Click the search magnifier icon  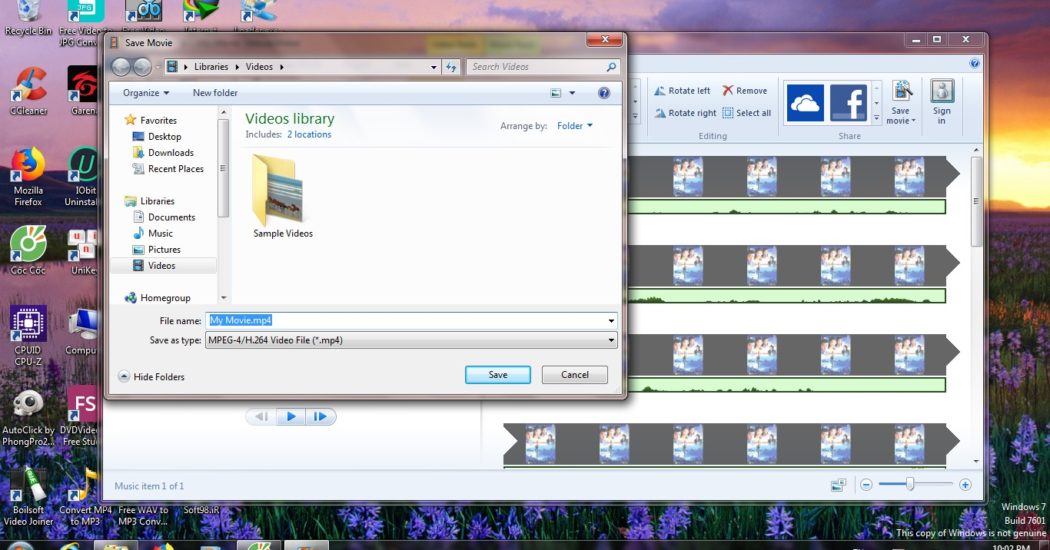[611, 67]
